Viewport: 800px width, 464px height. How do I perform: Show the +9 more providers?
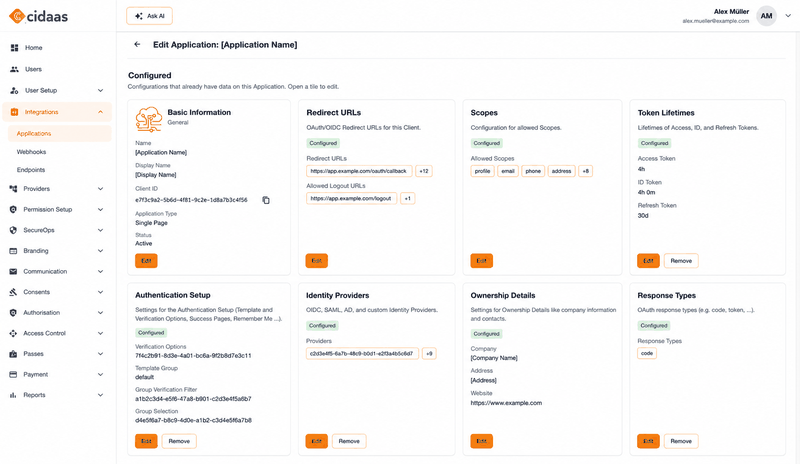tap(429, 353)
